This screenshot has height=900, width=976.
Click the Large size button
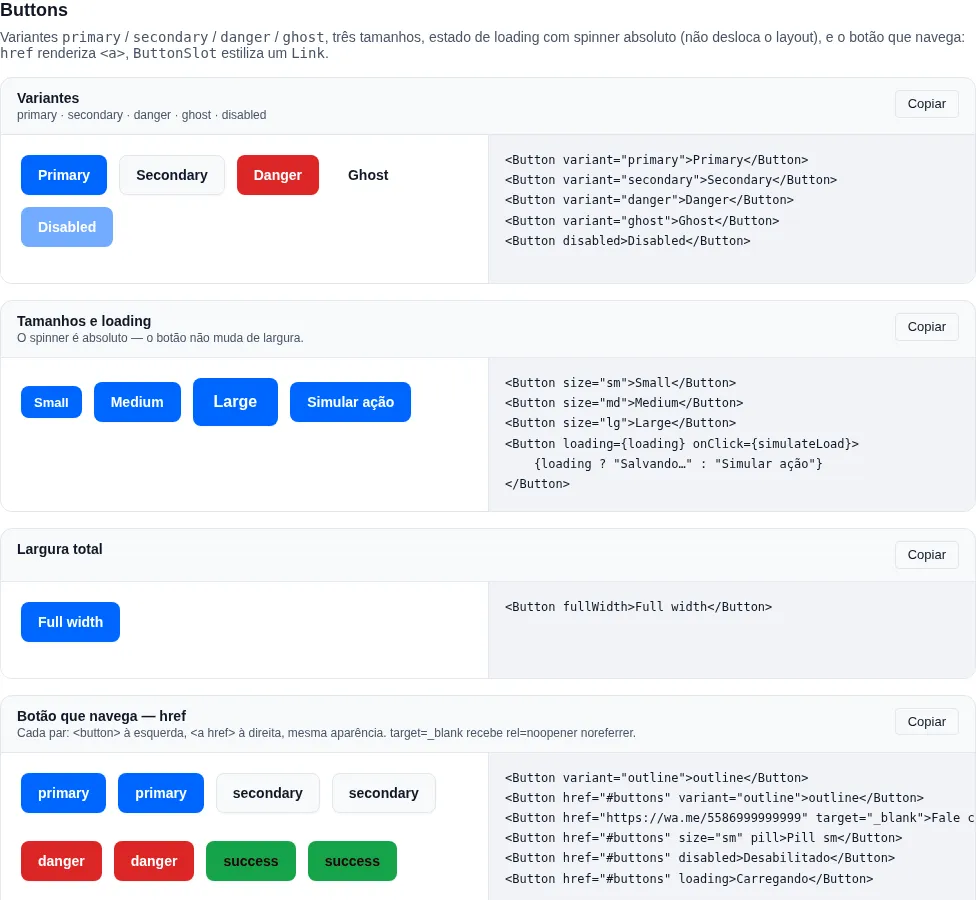point(235,402)
